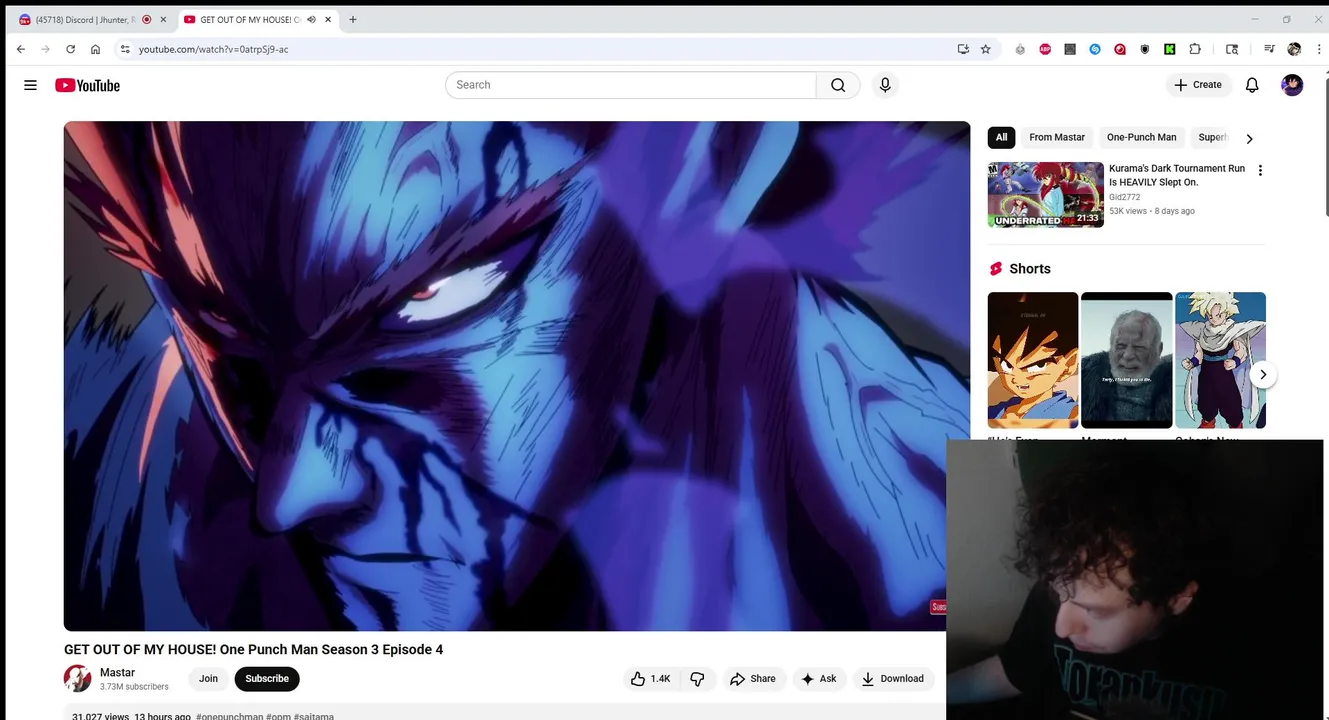The height and width of the screenshot is (720, 1329).
Task: Close the YouTube tab
Action: [x=327, y=19]
